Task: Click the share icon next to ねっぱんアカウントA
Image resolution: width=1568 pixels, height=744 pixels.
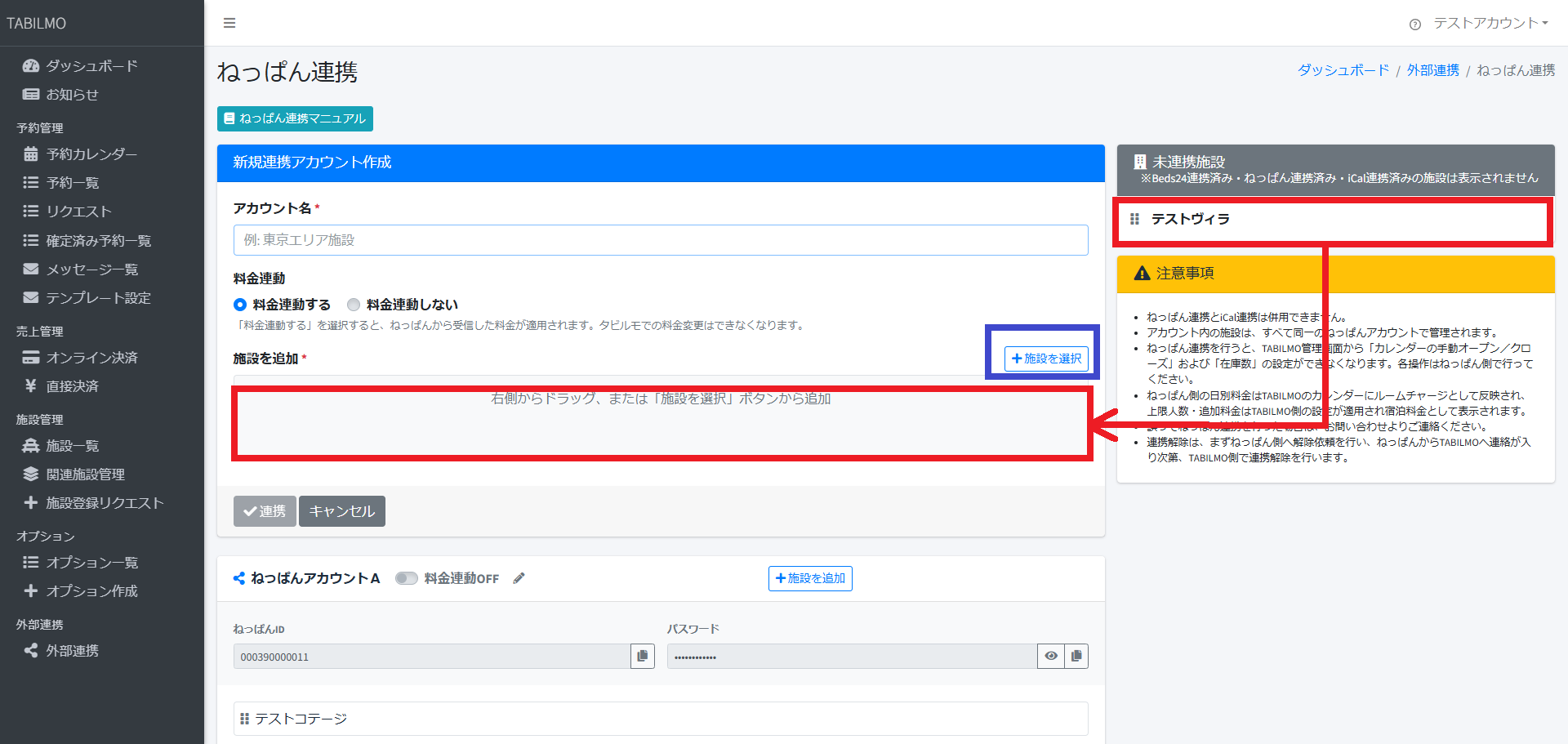Action: click(x=239, y=578)
